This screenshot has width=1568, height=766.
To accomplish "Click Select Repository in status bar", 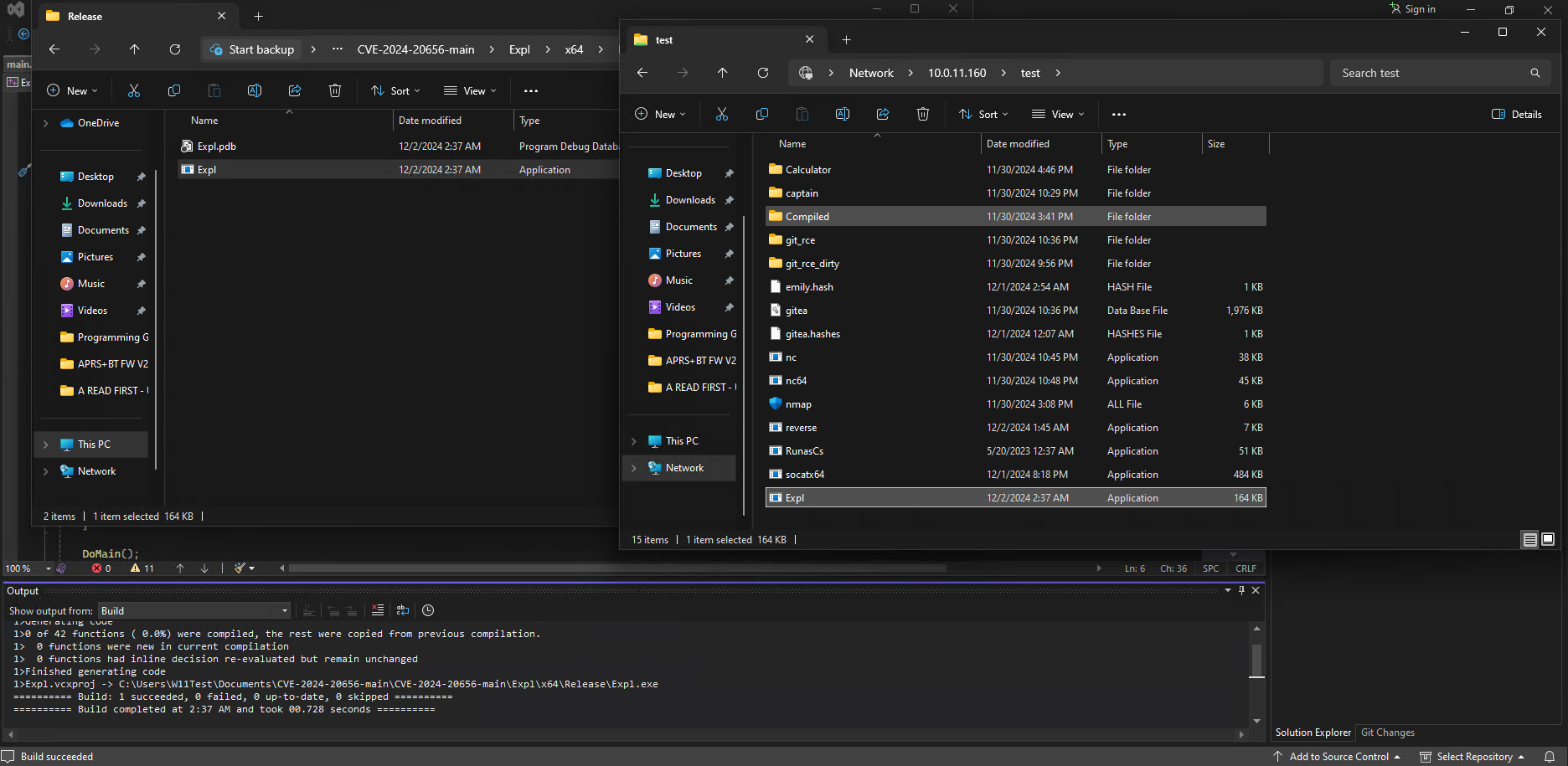I will pos(1473,757).
